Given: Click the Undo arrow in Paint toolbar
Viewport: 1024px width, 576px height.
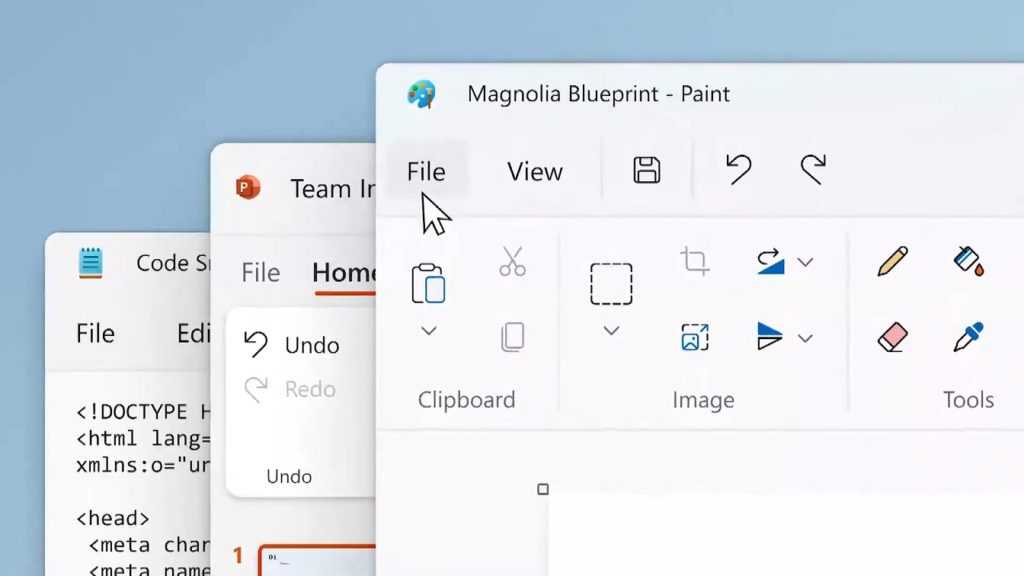Looking at the screenshot, I should pos(739,170).
